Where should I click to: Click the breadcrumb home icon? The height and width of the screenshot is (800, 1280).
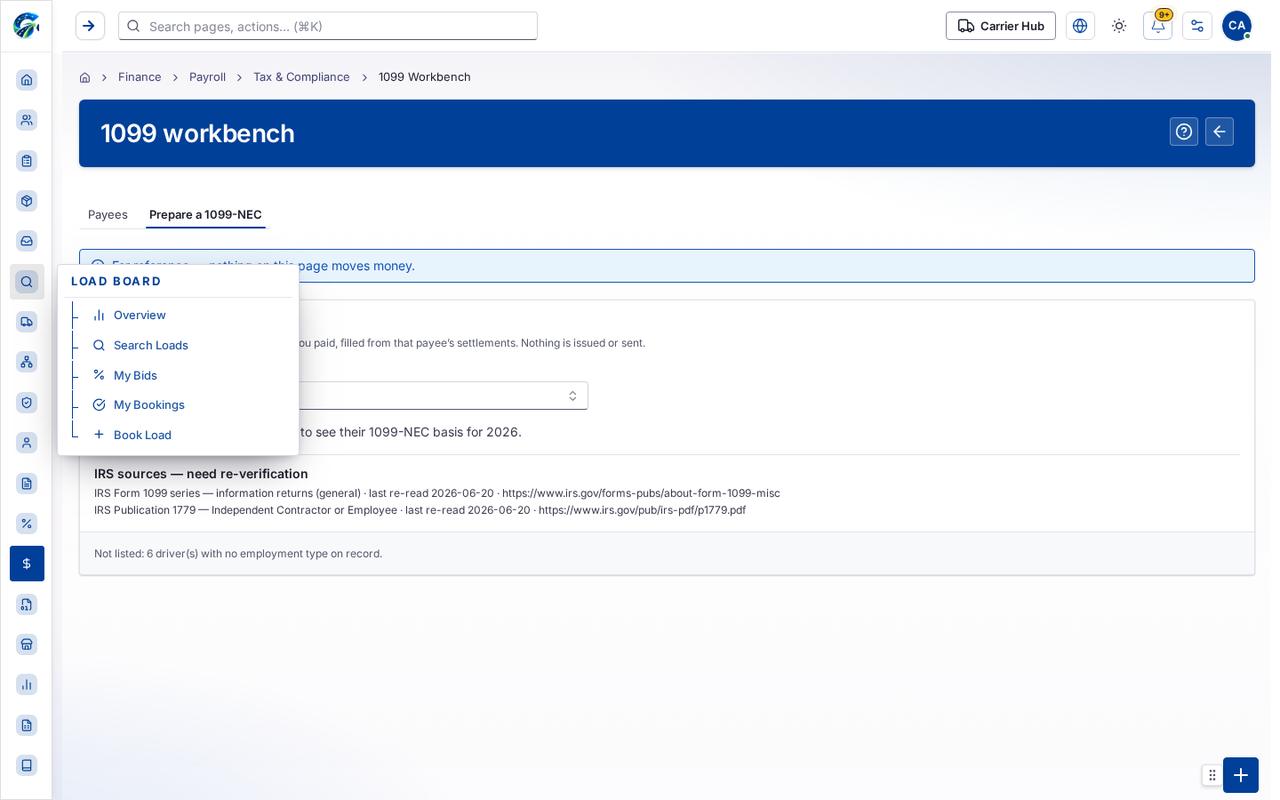point(85,77)
